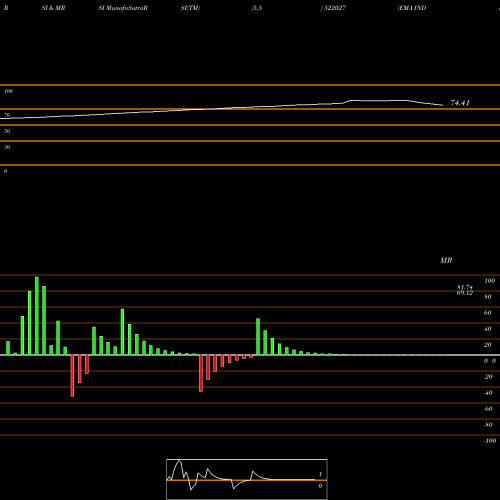500x500 pixels.
Task: Click the "(5,5" parameter text in header
Action: 257,8
